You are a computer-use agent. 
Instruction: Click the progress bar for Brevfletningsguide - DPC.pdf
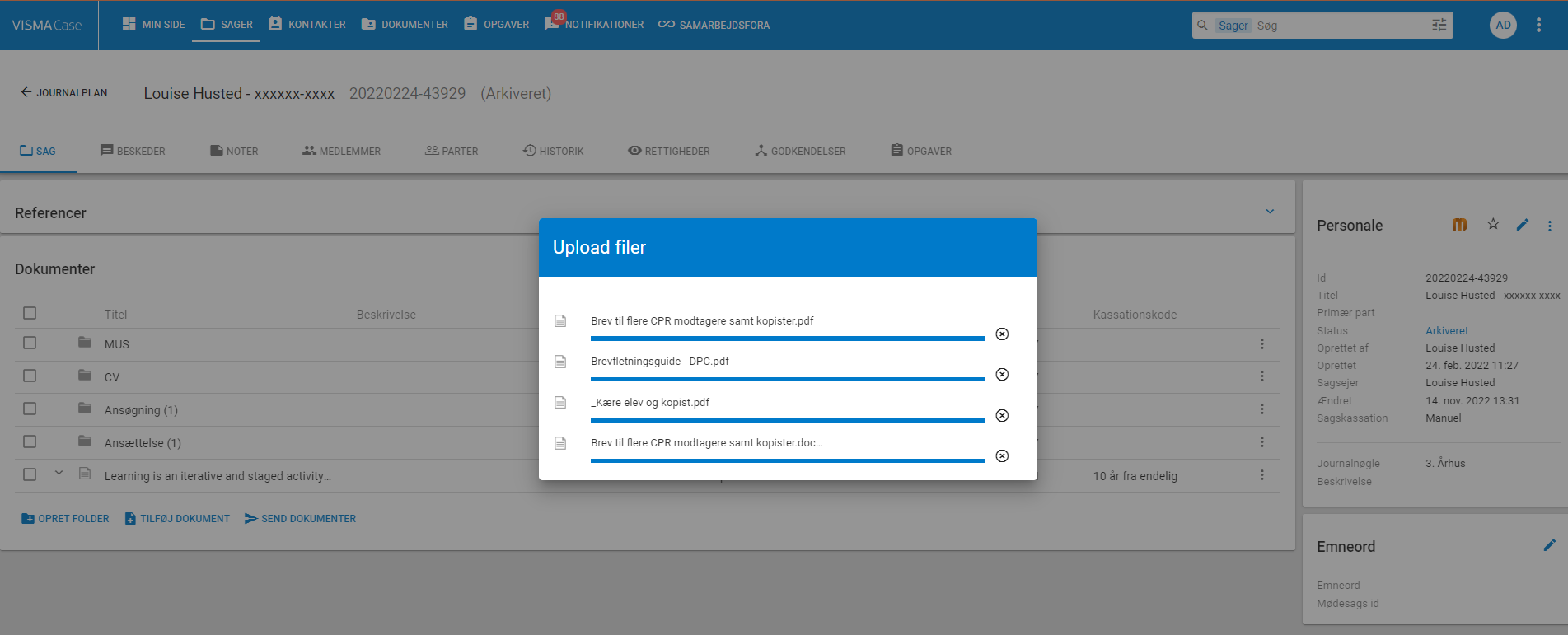[788, 379]
